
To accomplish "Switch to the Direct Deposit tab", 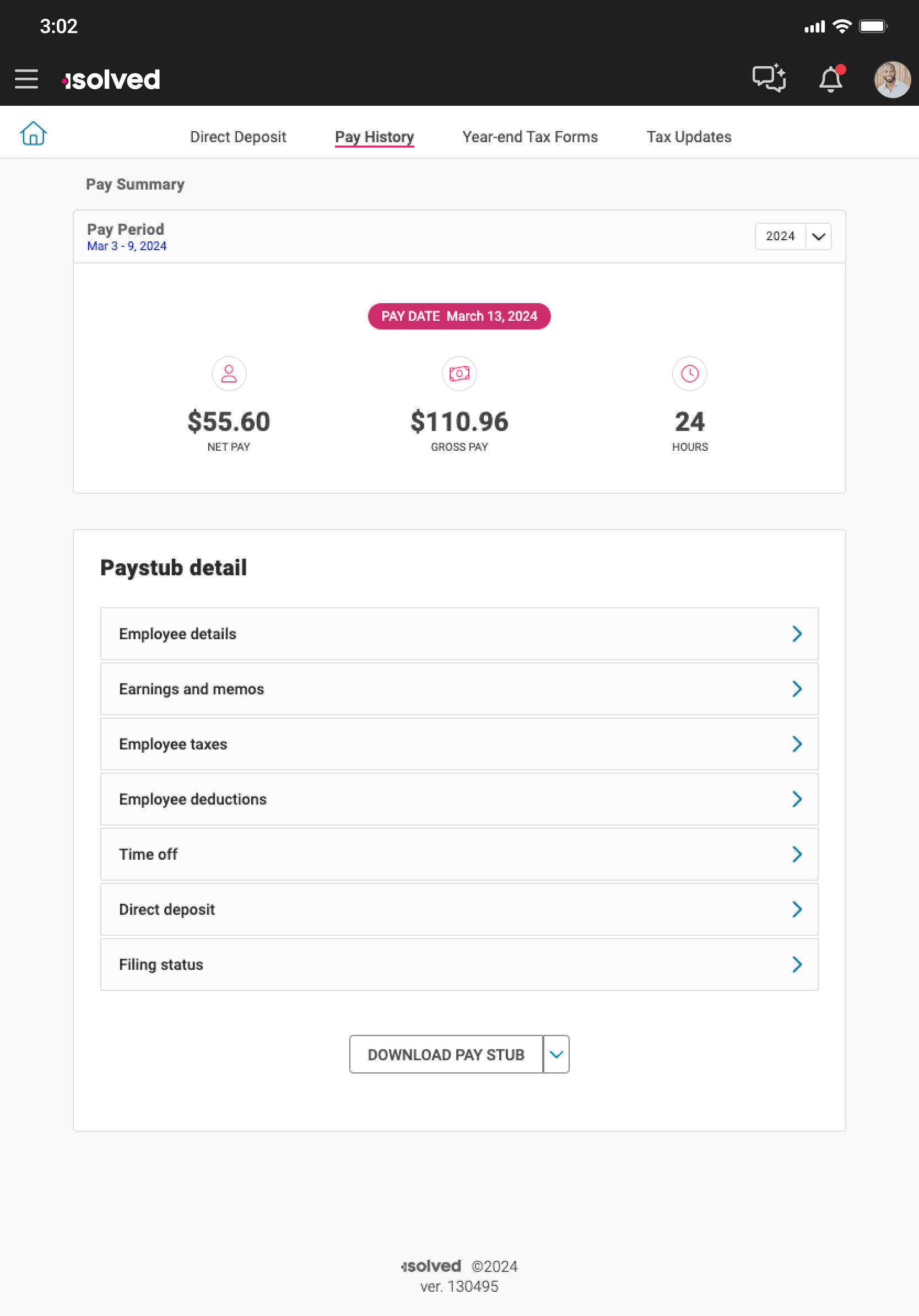I will pyautogui.click(x=238, y=137).
